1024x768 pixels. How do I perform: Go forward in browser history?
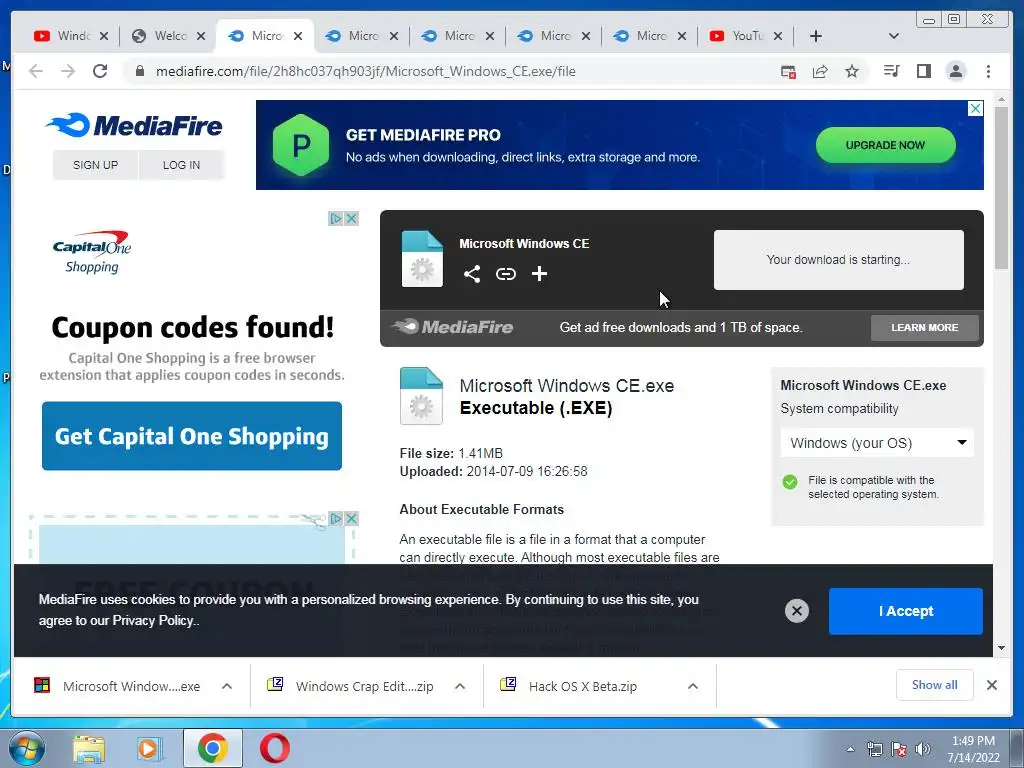(68, 71)
